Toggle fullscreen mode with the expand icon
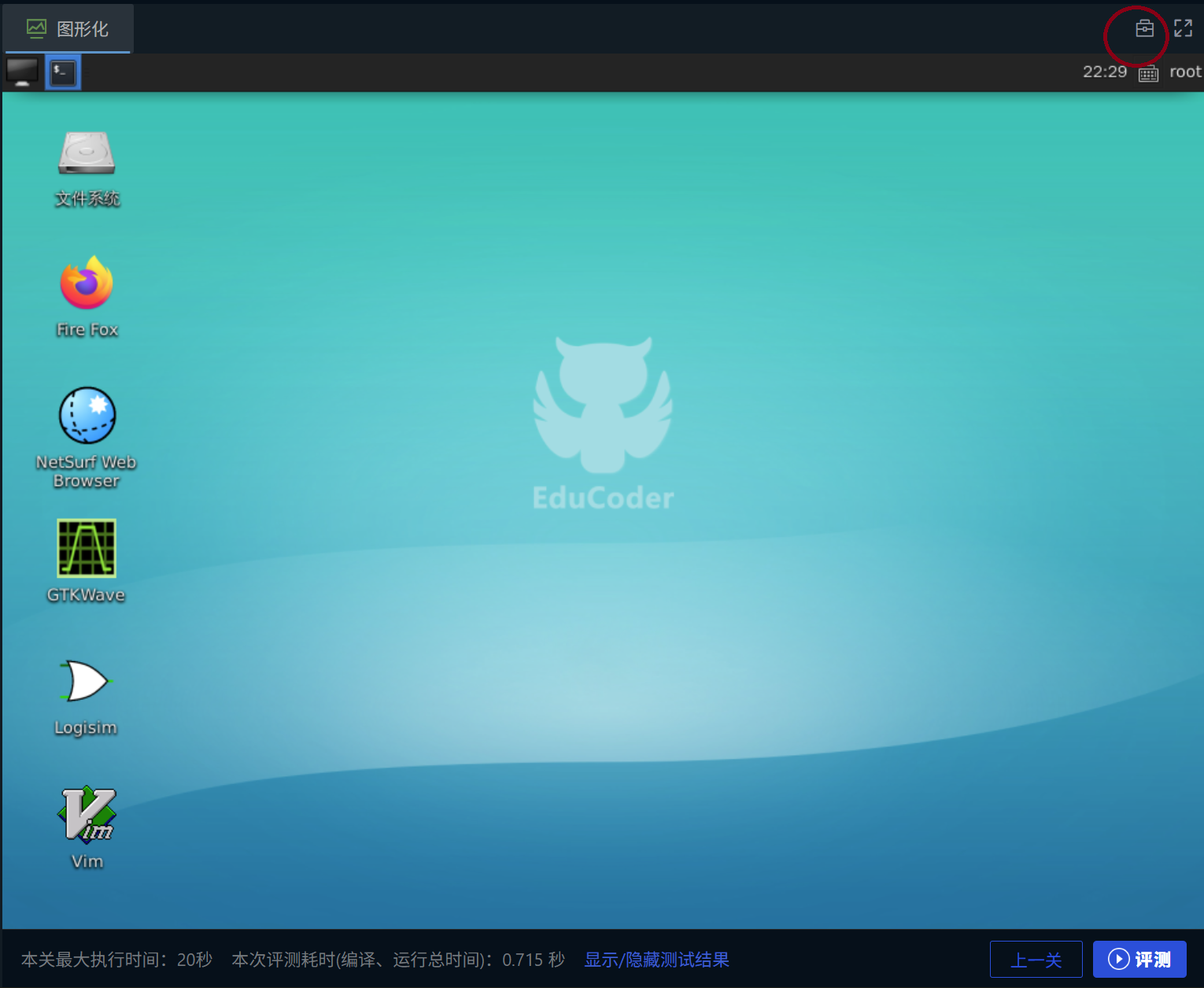Screen dimensions: 1204x988 click(x=1183, y=29)
